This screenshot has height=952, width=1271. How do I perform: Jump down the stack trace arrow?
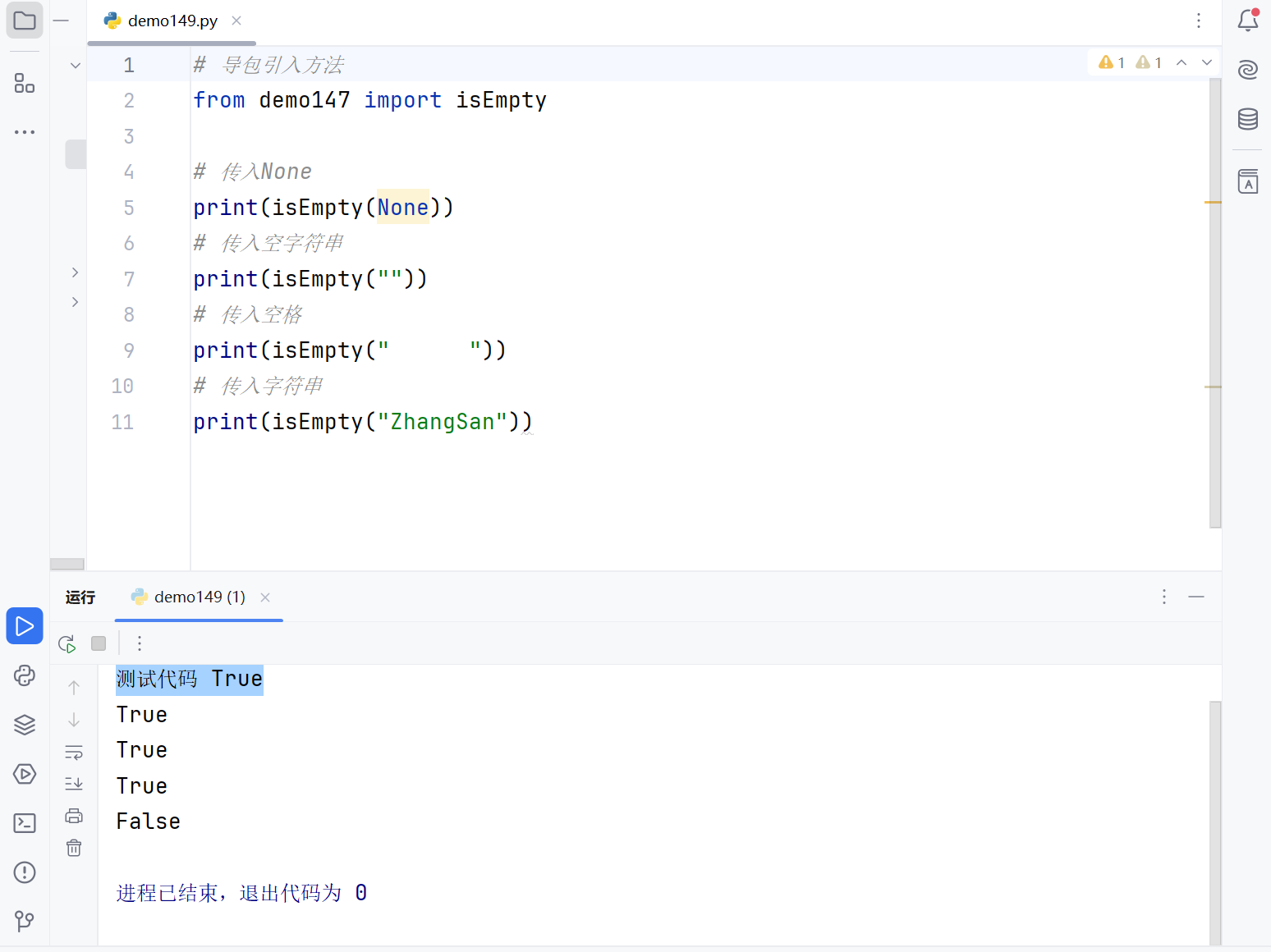[74, 720]
